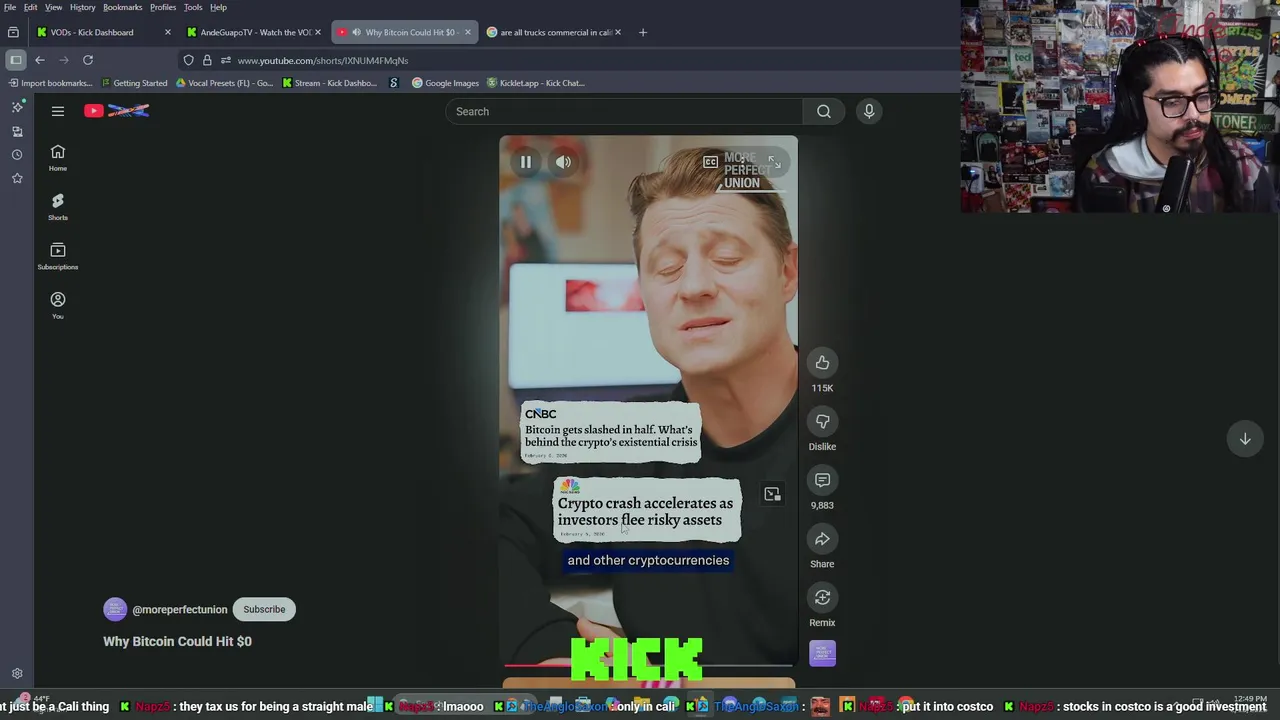Open tracking protection shield icon
The height and width of the screenshot is (720, 1280).
(188, 60)
